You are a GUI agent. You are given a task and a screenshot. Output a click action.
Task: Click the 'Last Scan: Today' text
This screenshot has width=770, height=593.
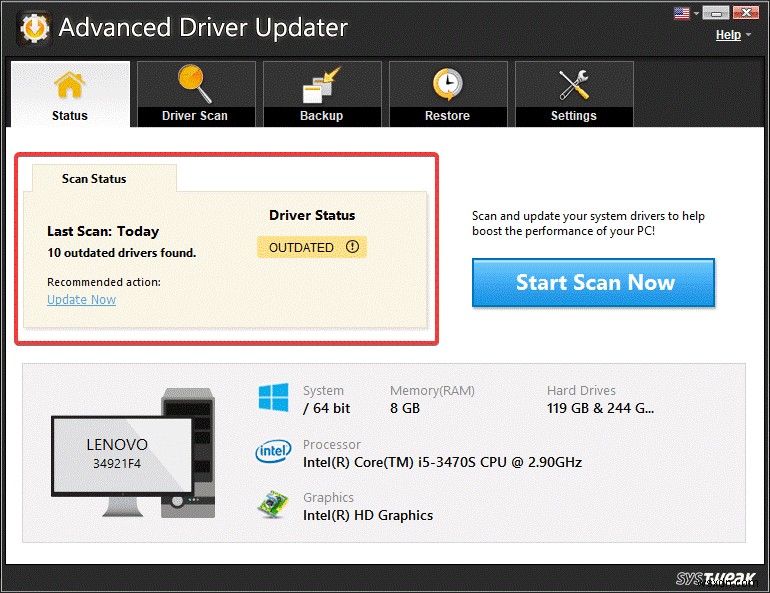103,231
